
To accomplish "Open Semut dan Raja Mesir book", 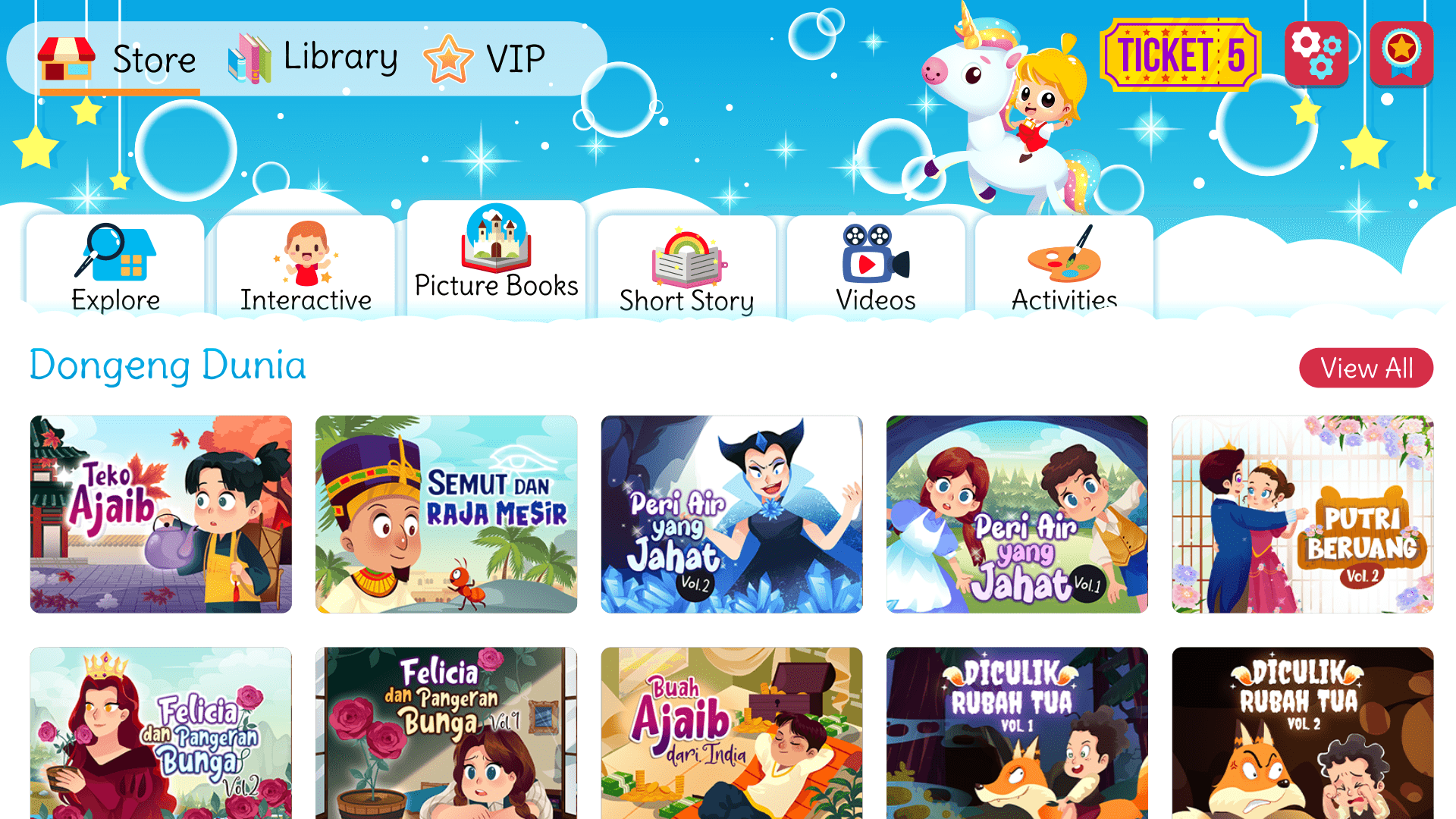I will 446,514.
